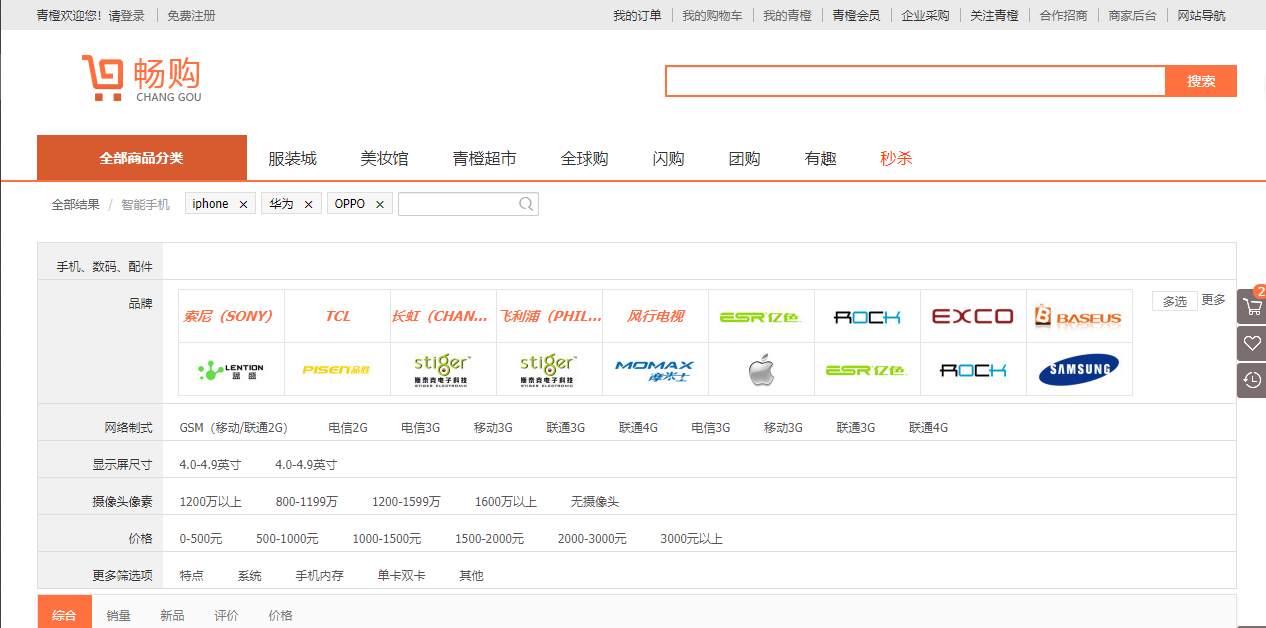1266x628 pixels.
Task: Select the LENTION brand logo
Action: (x=231, y=370)
